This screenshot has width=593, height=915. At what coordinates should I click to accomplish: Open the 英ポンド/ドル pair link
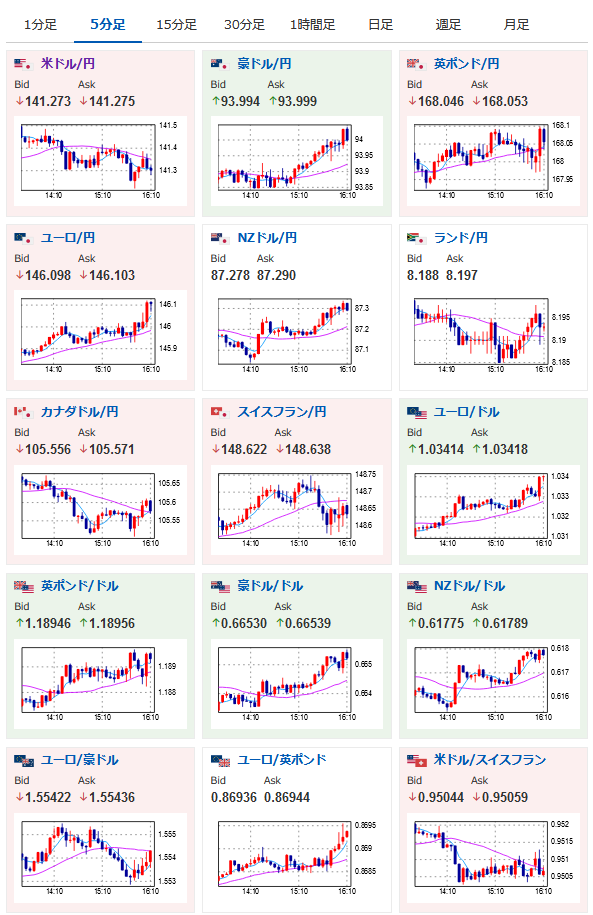79,585
